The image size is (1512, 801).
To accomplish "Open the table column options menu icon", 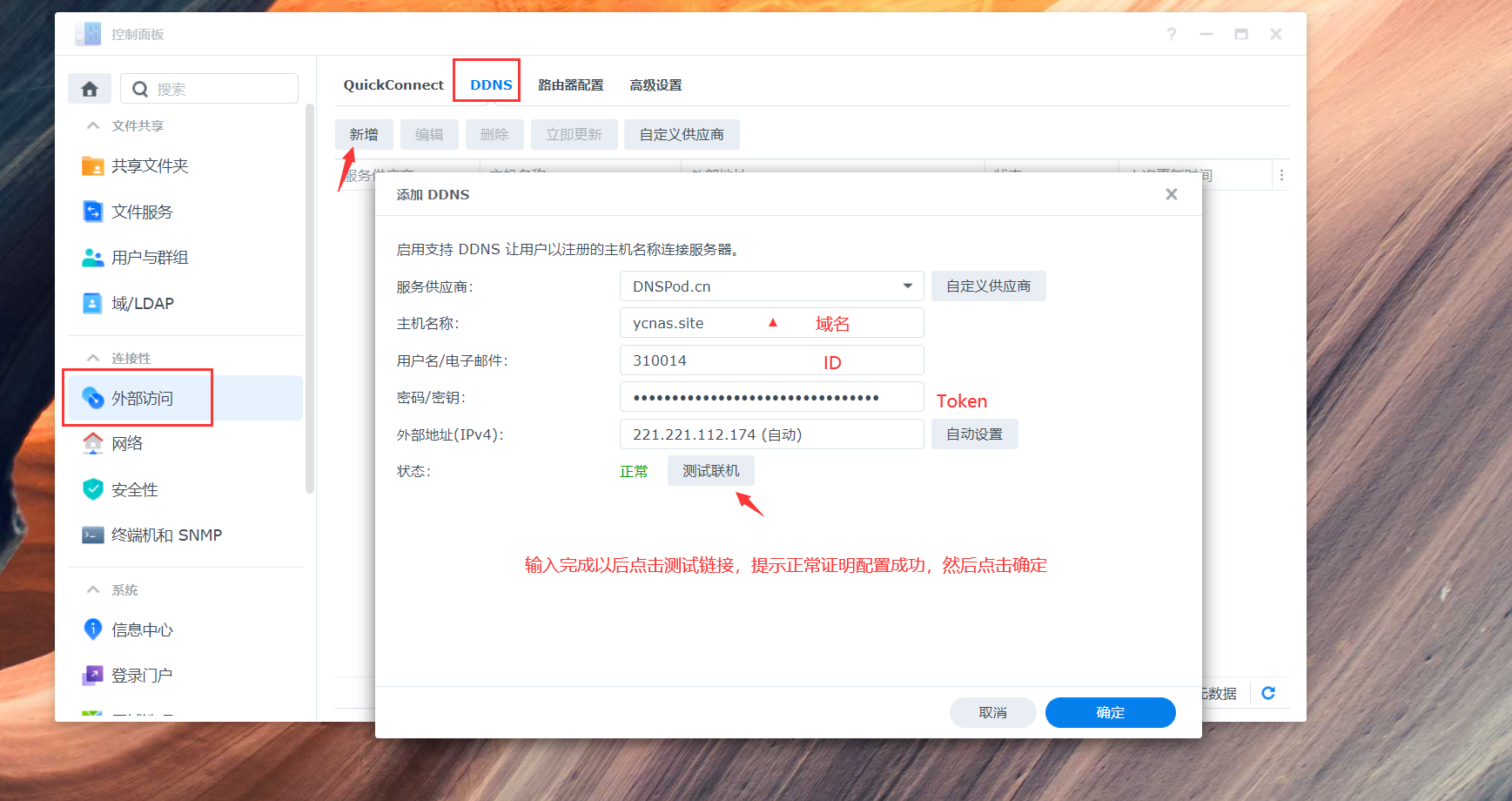I will 1281,175.
